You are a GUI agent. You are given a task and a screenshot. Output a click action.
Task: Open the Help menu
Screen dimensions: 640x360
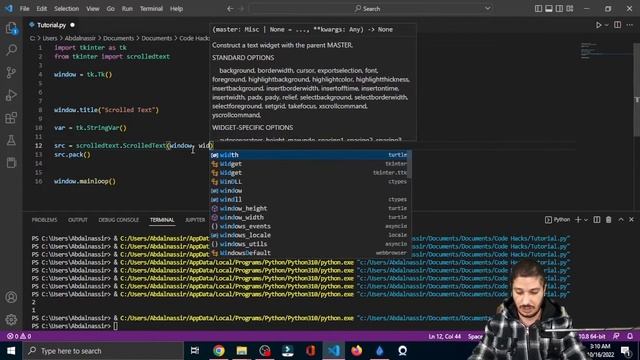pos(176,9)
